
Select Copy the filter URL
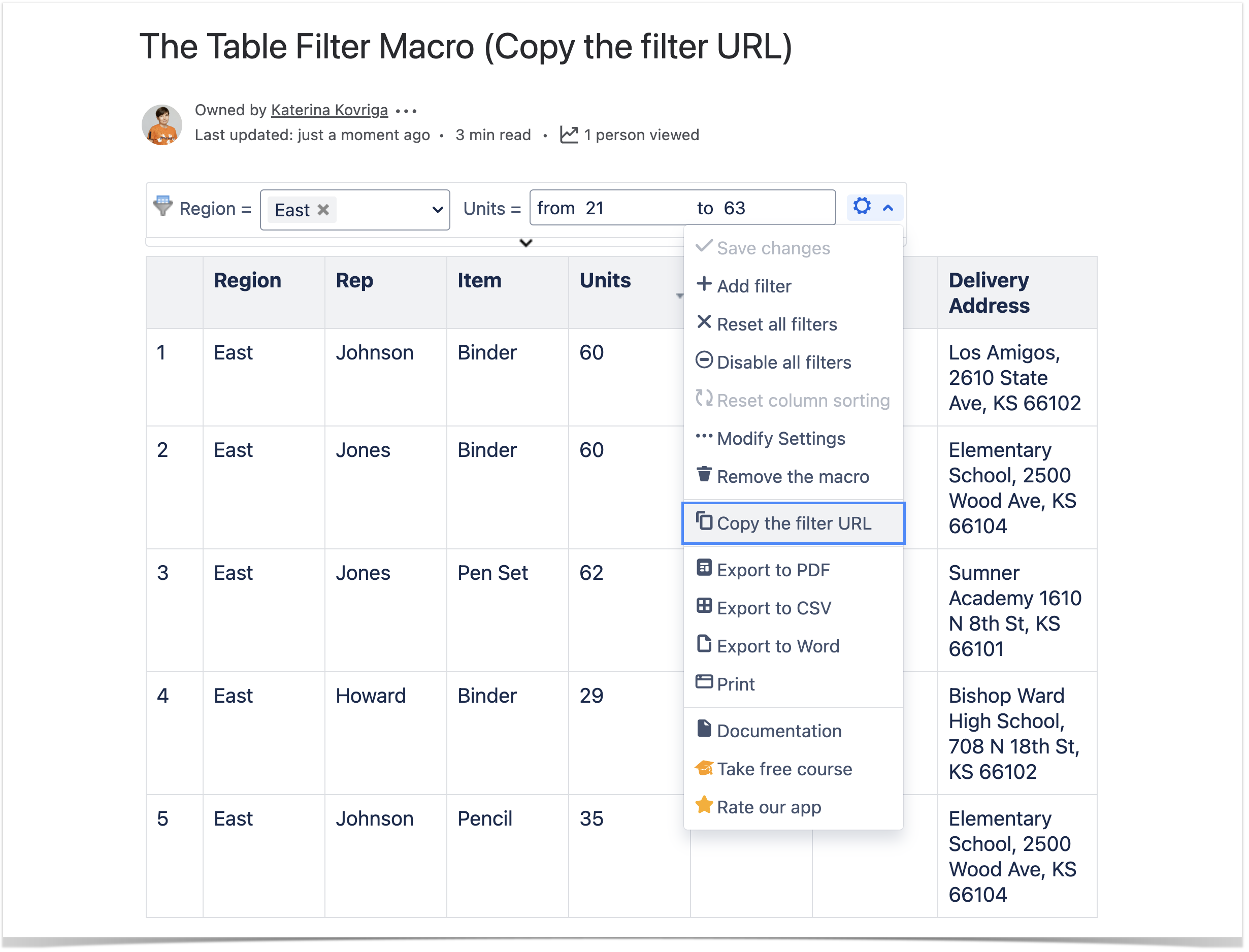(x=794, y=523)
